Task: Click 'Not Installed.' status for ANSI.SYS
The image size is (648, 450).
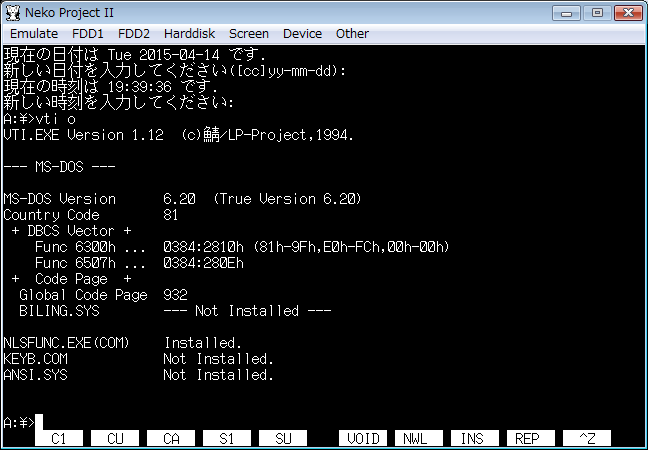Action: click(x=218, y=375)
